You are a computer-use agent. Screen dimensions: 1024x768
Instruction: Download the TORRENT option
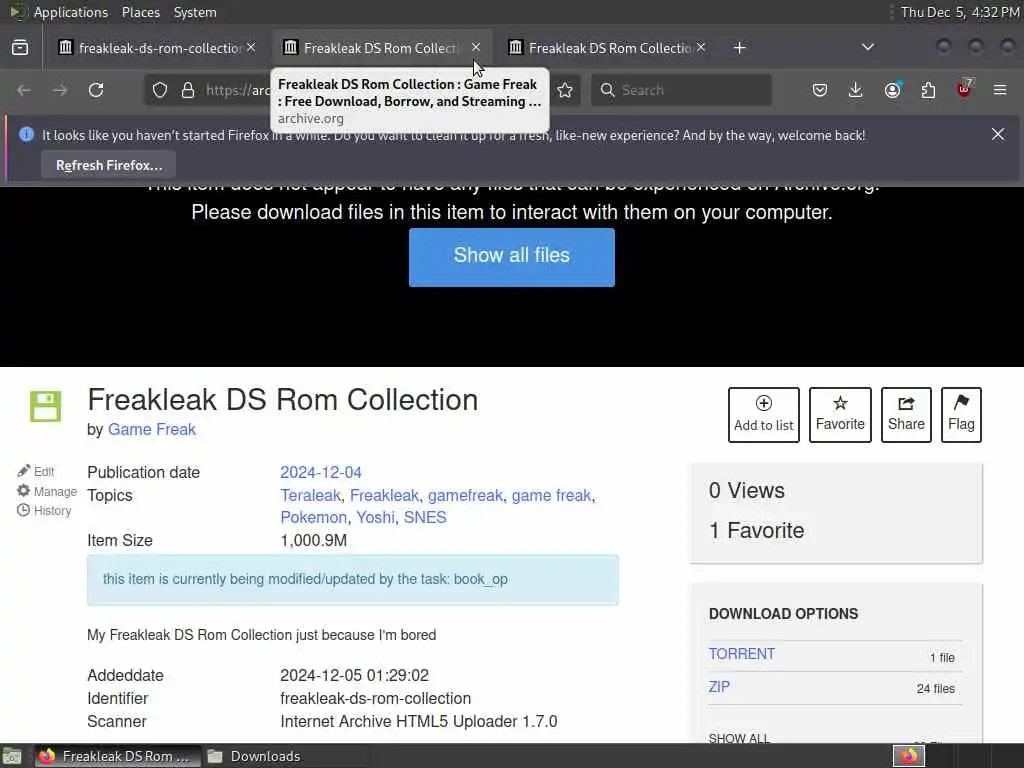(742, 654)
